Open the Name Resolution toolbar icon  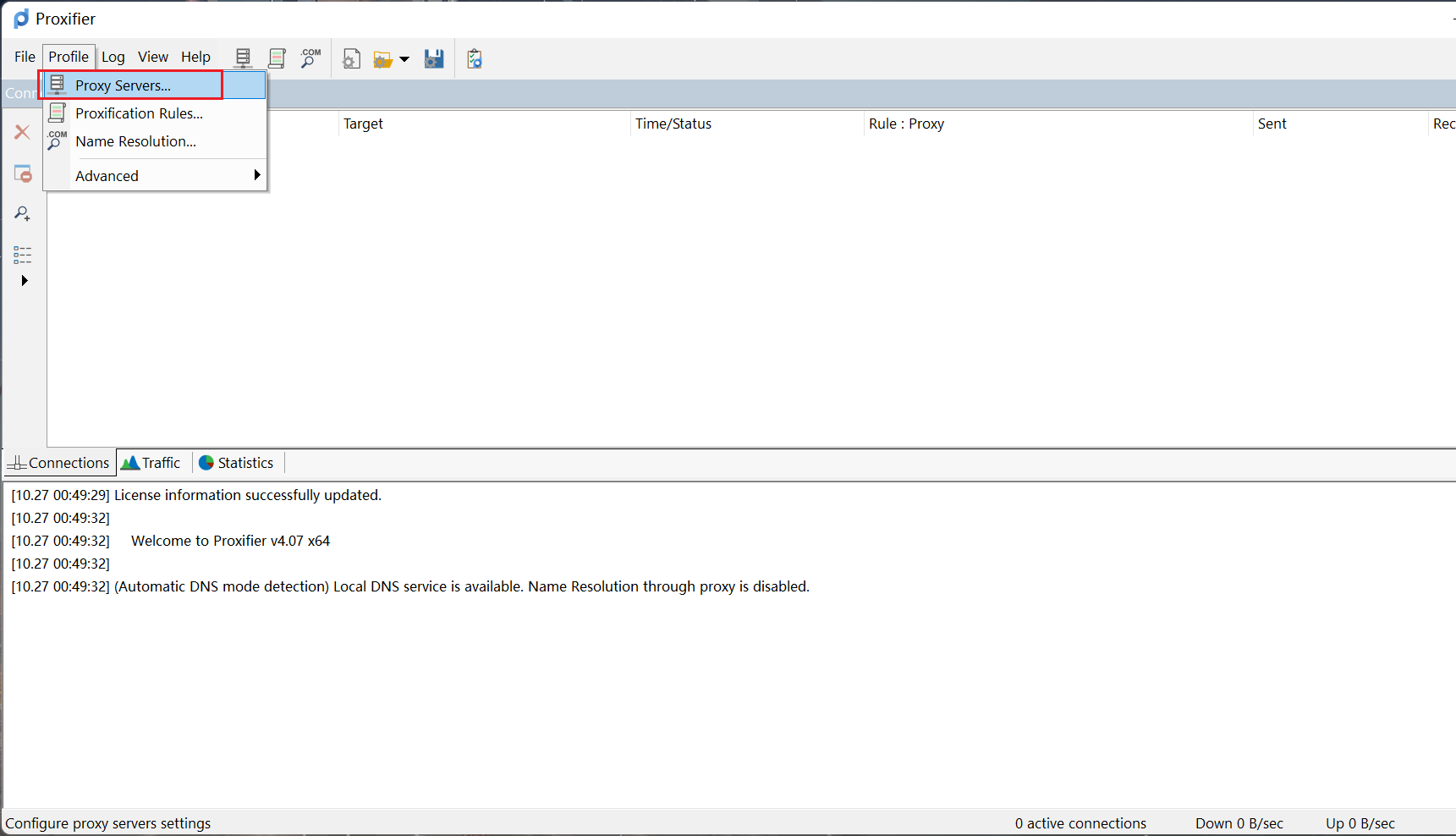tap(310, 58)
